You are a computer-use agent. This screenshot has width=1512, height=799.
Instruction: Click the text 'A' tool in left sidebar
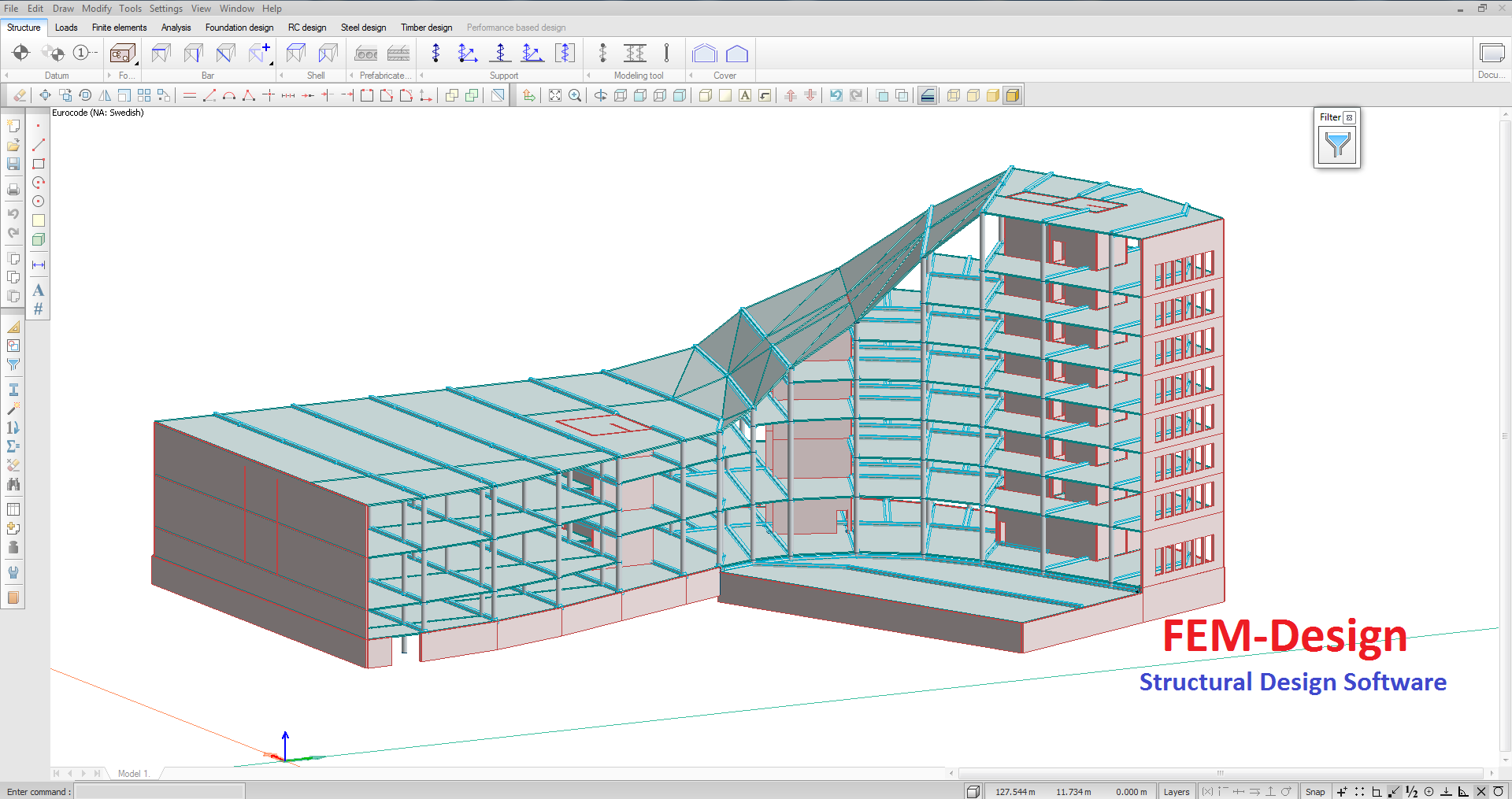click(x=38, y=290)
